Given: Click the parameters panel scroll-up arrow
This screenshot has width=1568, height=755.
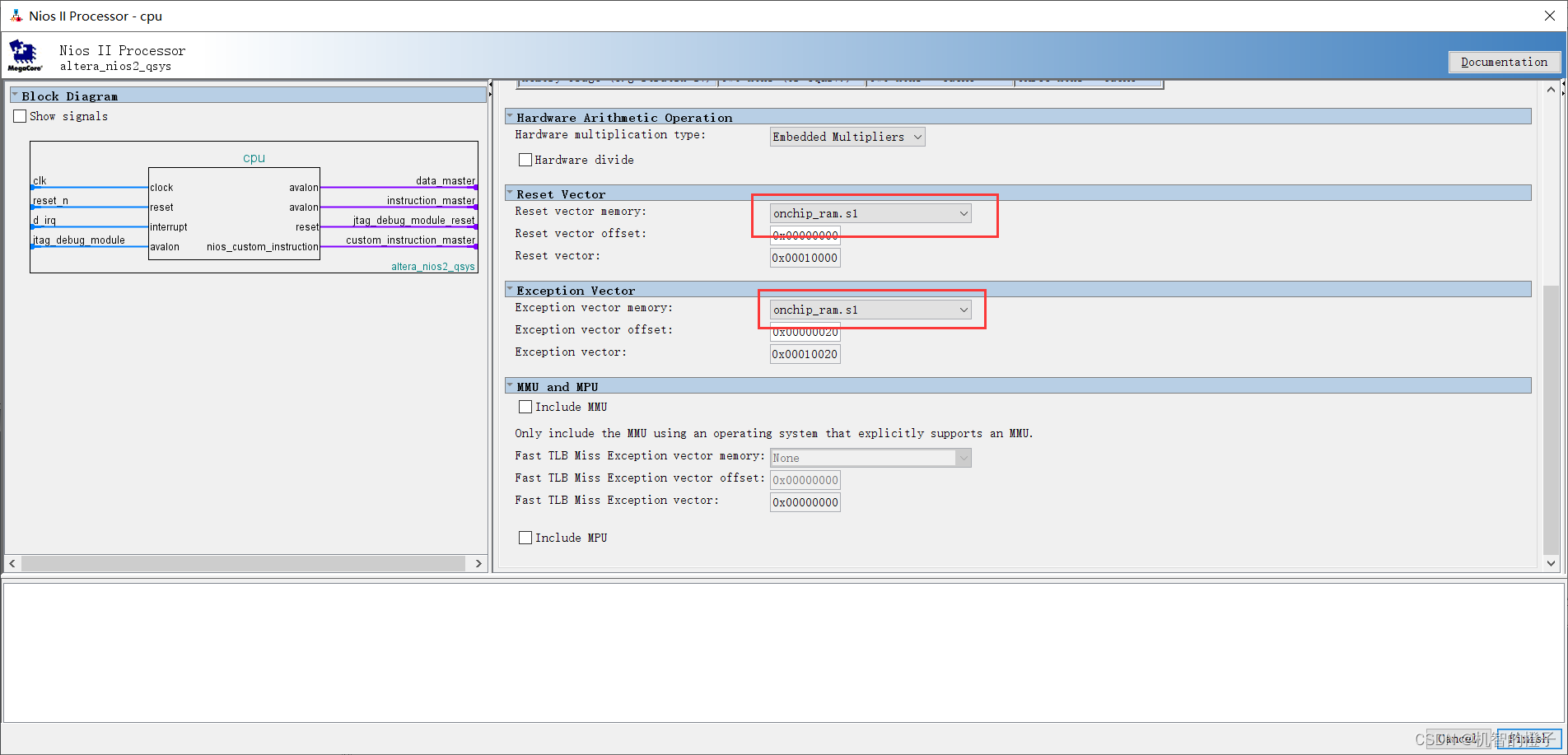Looking at the screenshot, I should 1551,89.
